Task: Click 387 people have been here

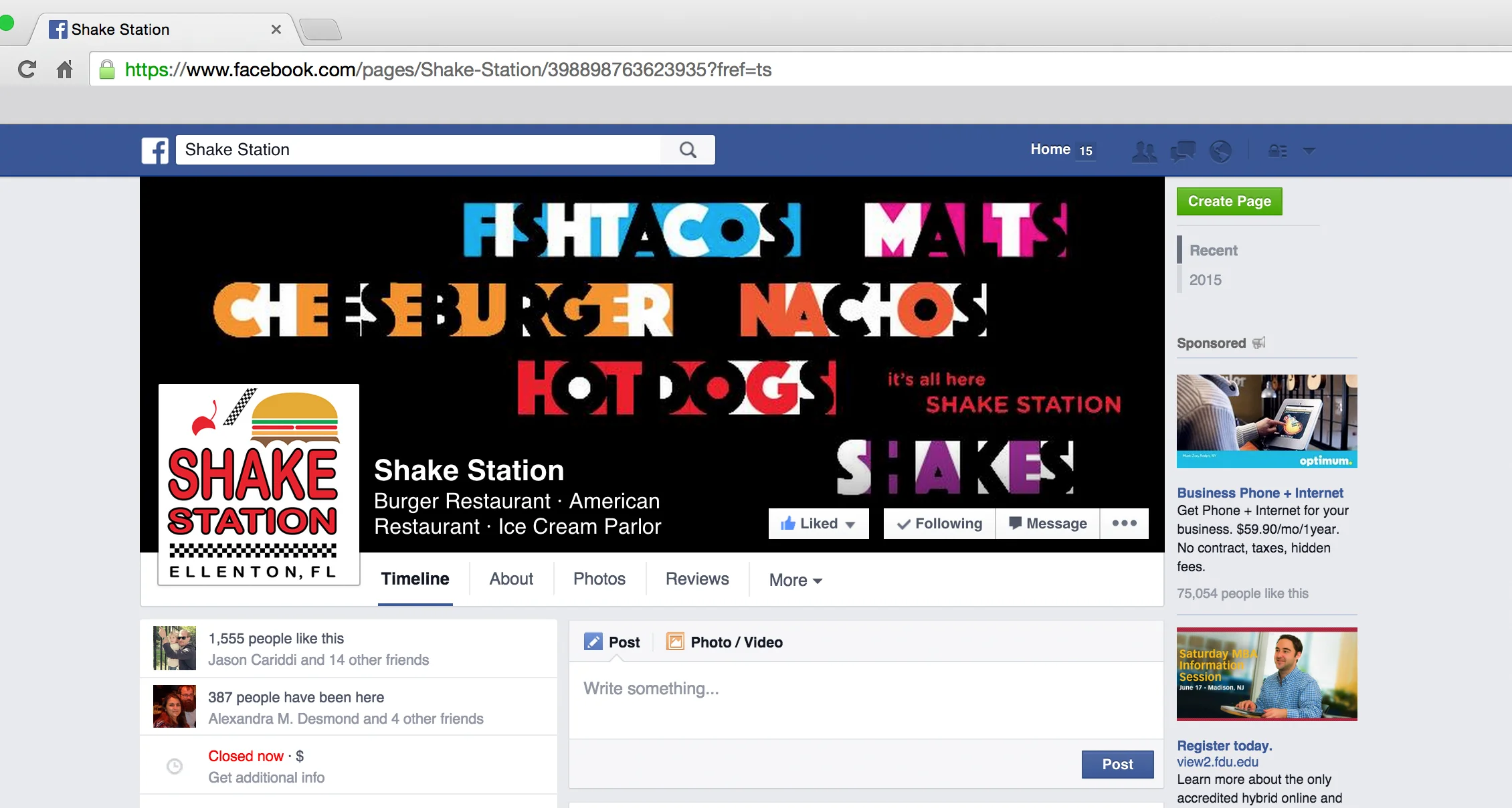Action: pyautogui.click(x=296, y=698)
